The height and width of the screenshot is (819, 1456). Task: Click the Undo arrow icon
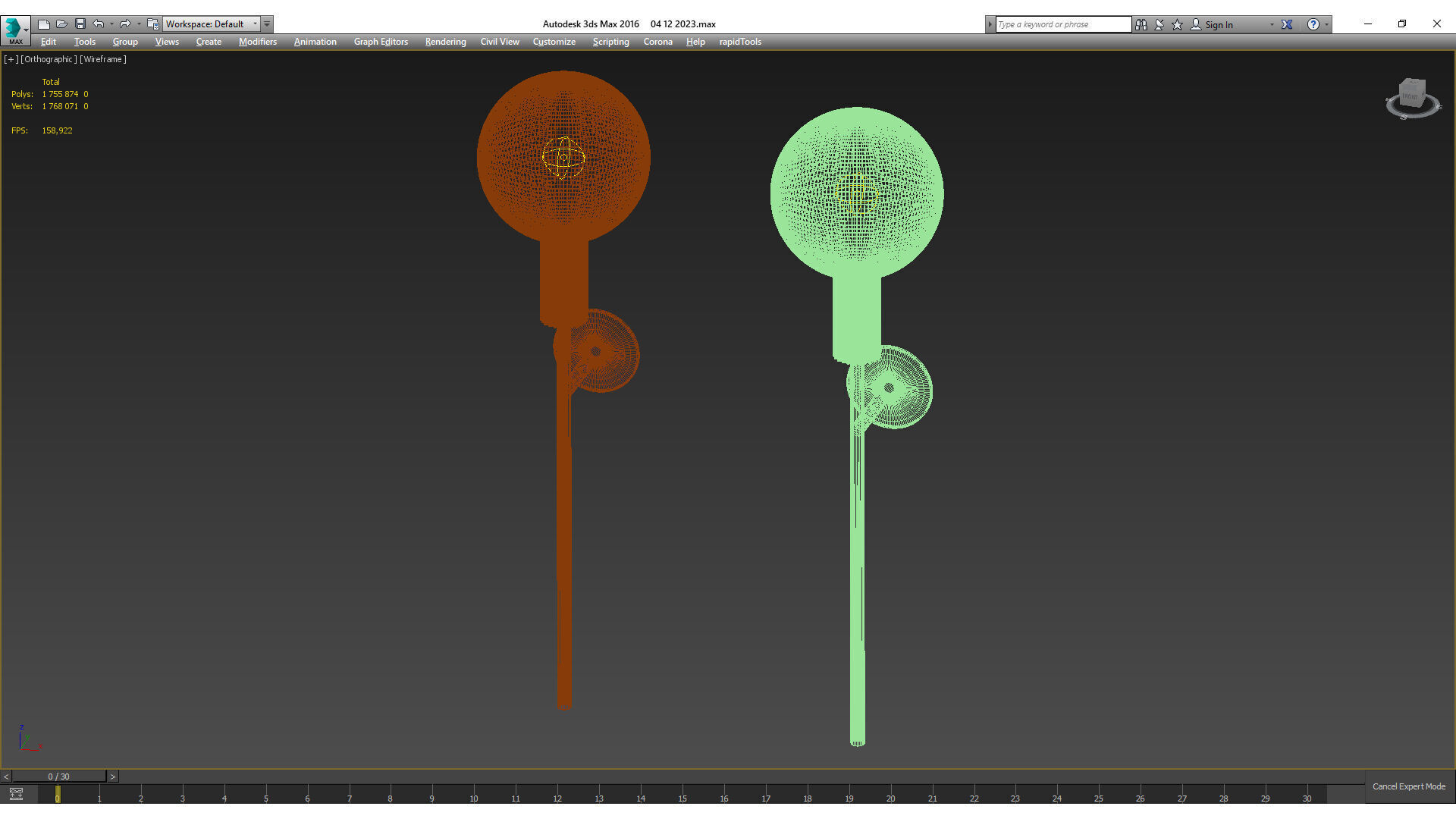click(99, 24)
